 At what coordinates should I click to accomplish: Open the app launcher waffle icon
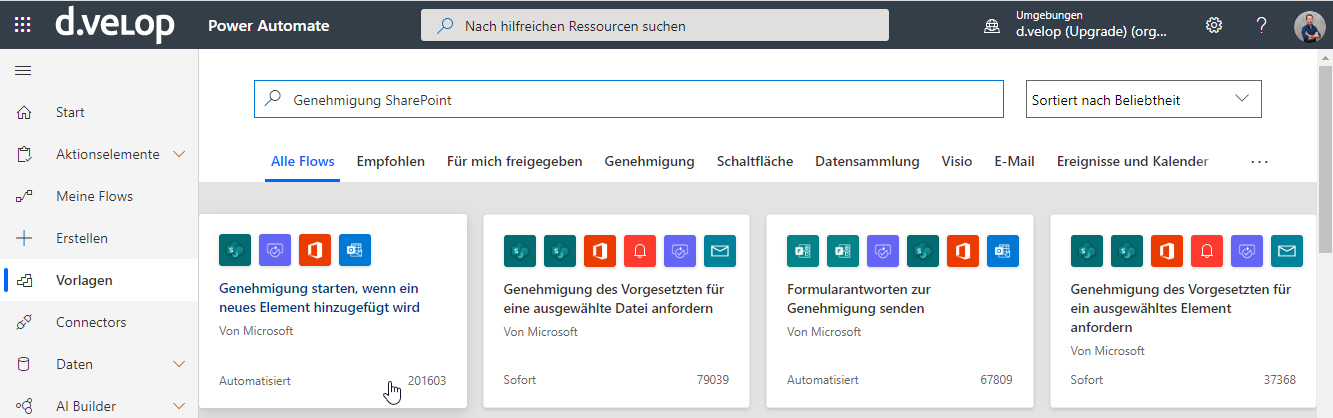pyautogui.click(x=23, y=25)
